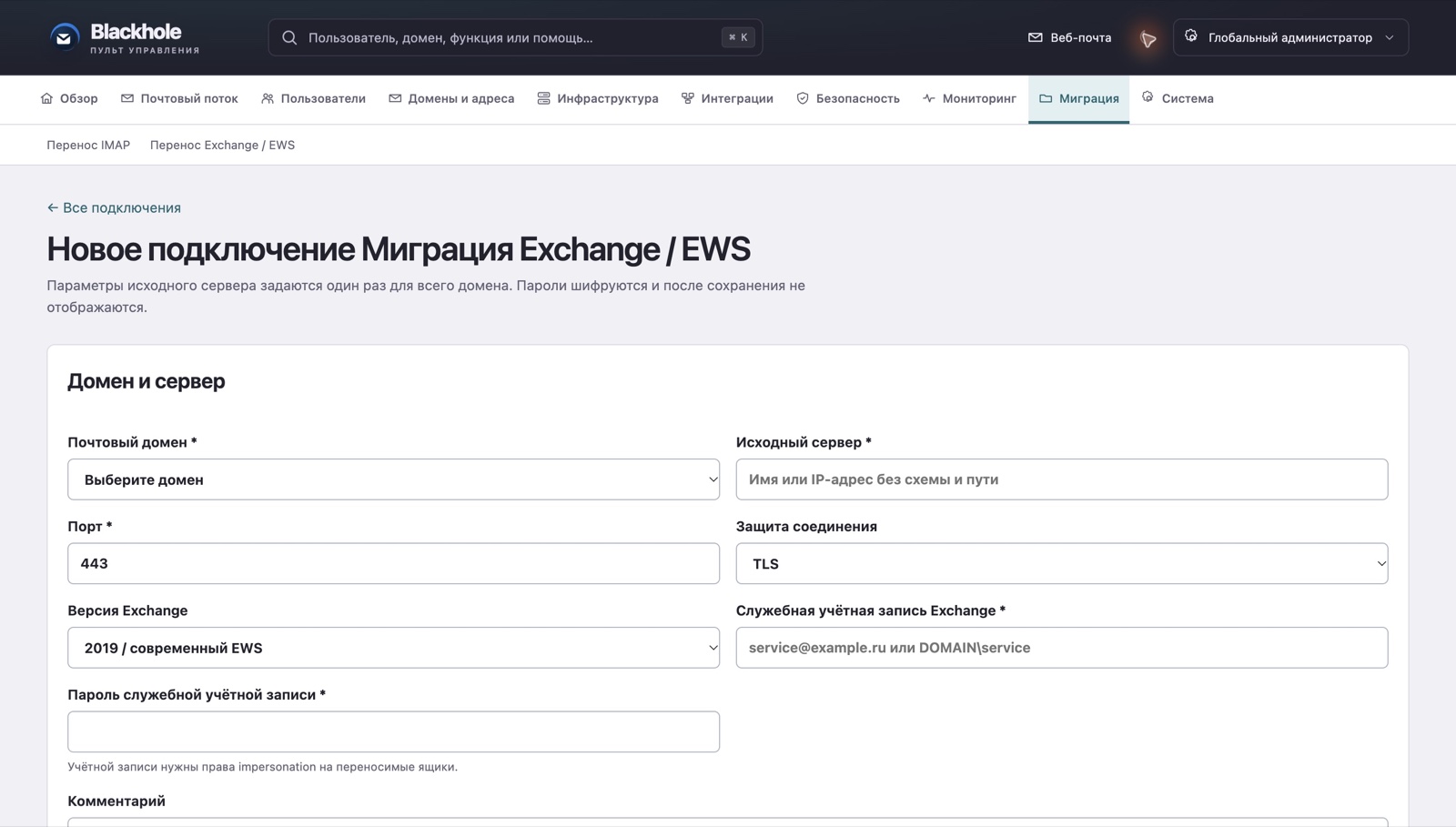The image size is (1456, 827).
Task: Click the Служебная учётная запись Exchange field
Action: click(1062, 648)
